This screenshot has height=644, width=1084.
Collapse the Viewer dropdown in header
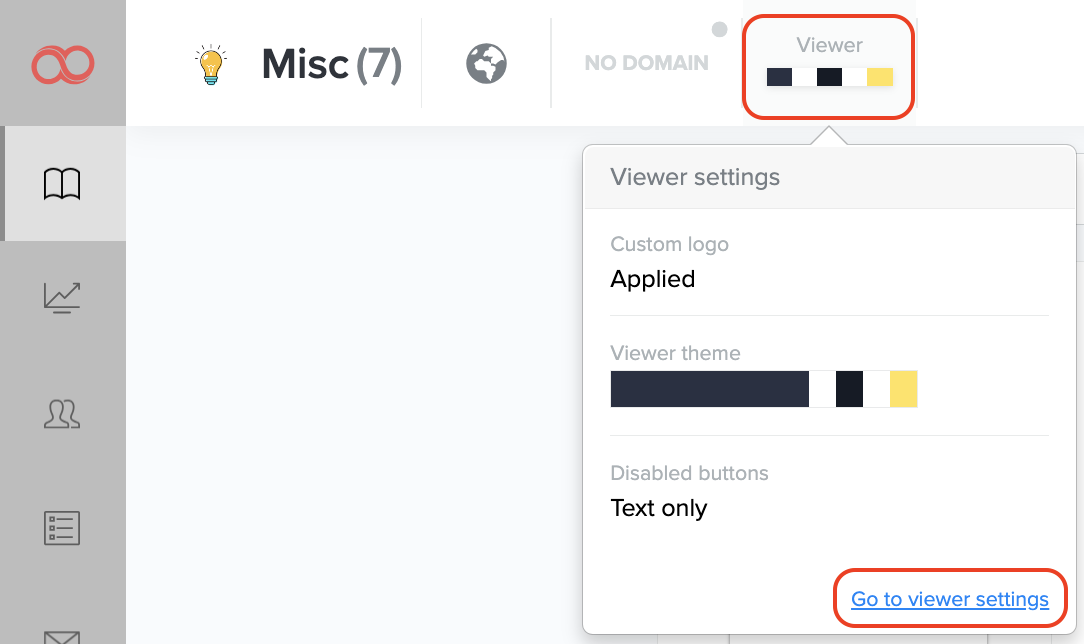coord(829,64)
